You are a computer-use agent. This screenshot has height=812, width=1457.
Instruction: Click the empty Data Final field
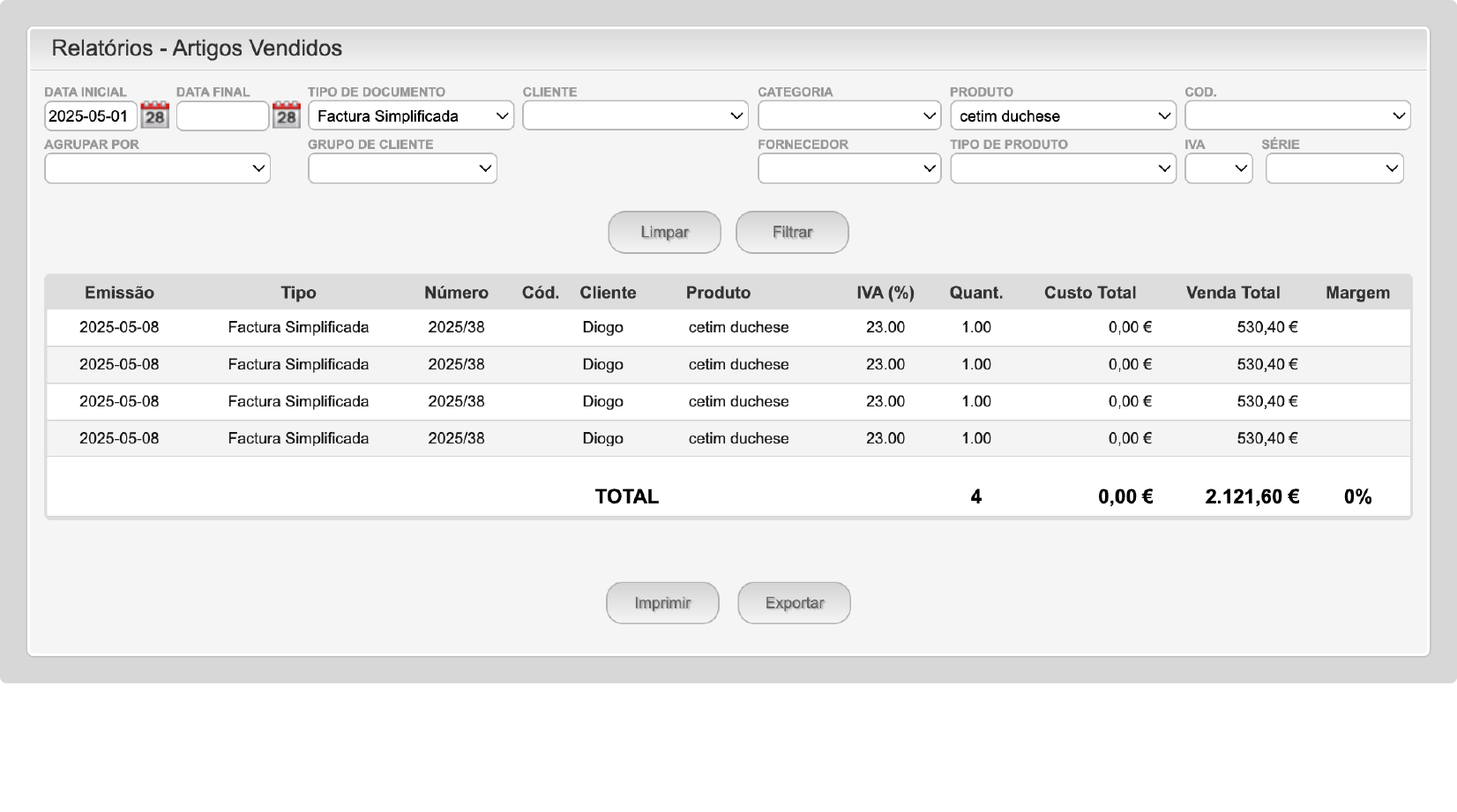pyautogui.click(x=222, y=116)
